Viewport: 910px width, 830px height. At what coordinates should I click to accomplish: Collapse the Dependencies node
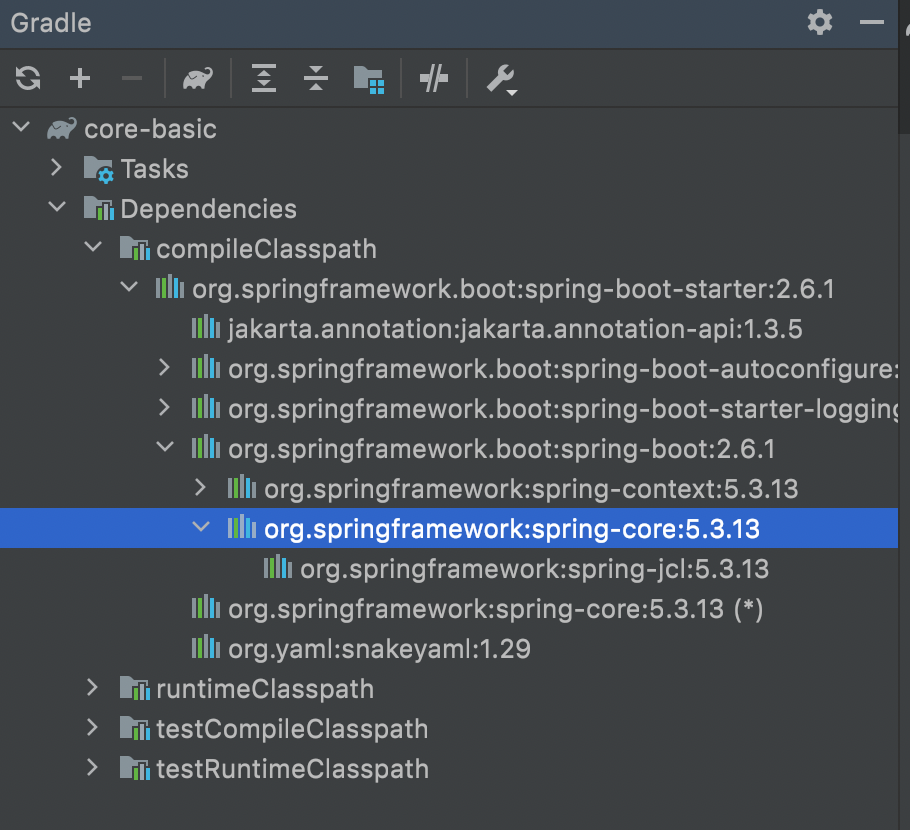click(x=57, y=207)
